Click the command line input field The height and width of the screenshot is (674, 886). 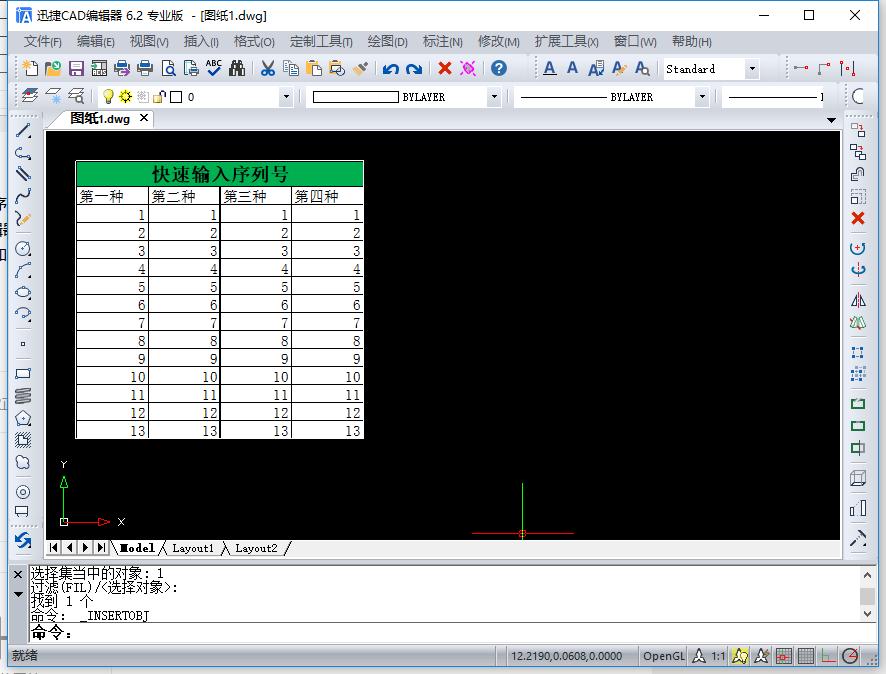point(440,633)
